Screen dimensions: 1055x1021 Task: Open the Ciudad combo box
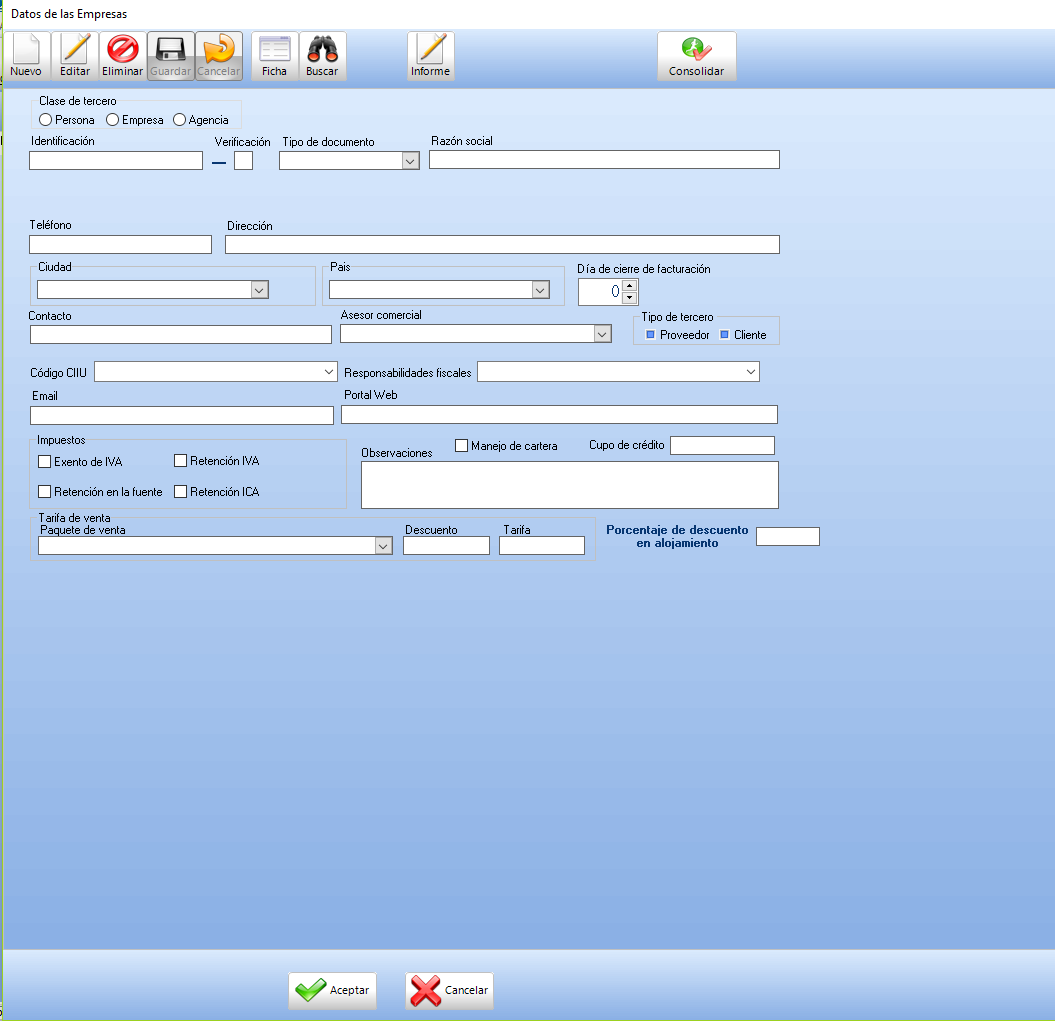[259, 290]
